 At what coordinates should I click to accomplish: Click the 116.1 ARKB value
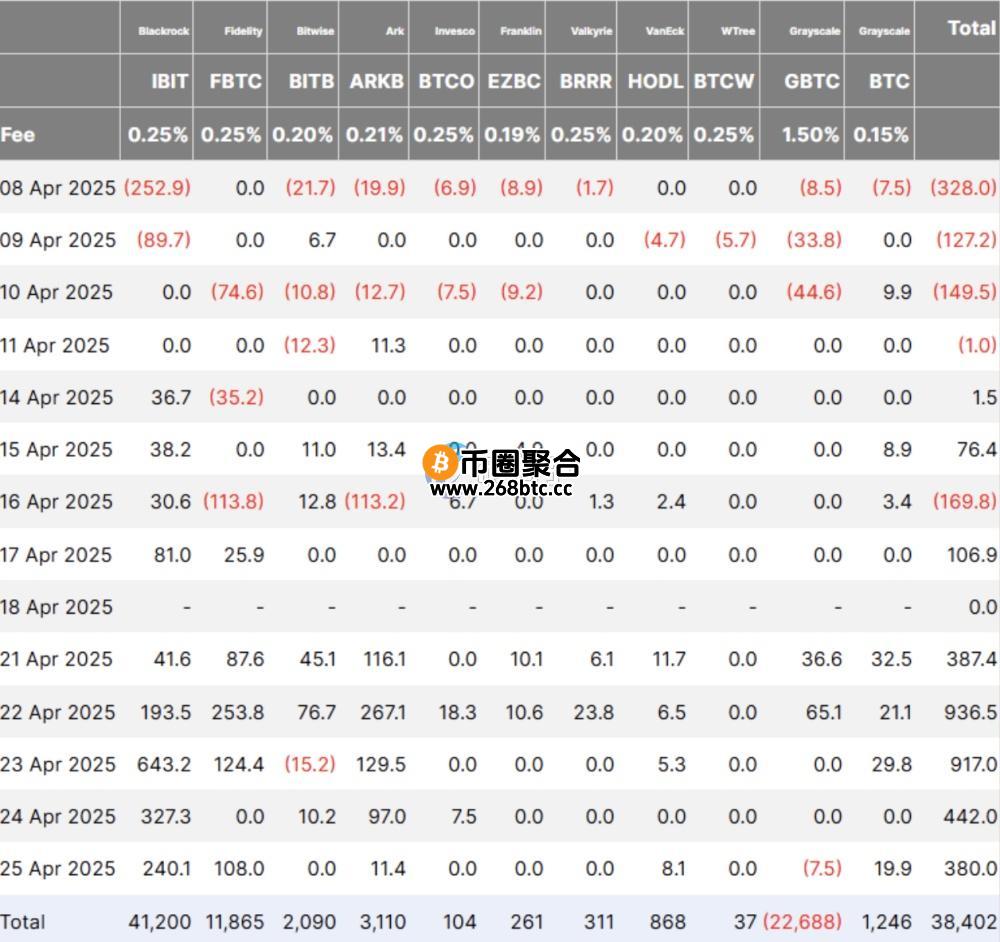(385, 659)
